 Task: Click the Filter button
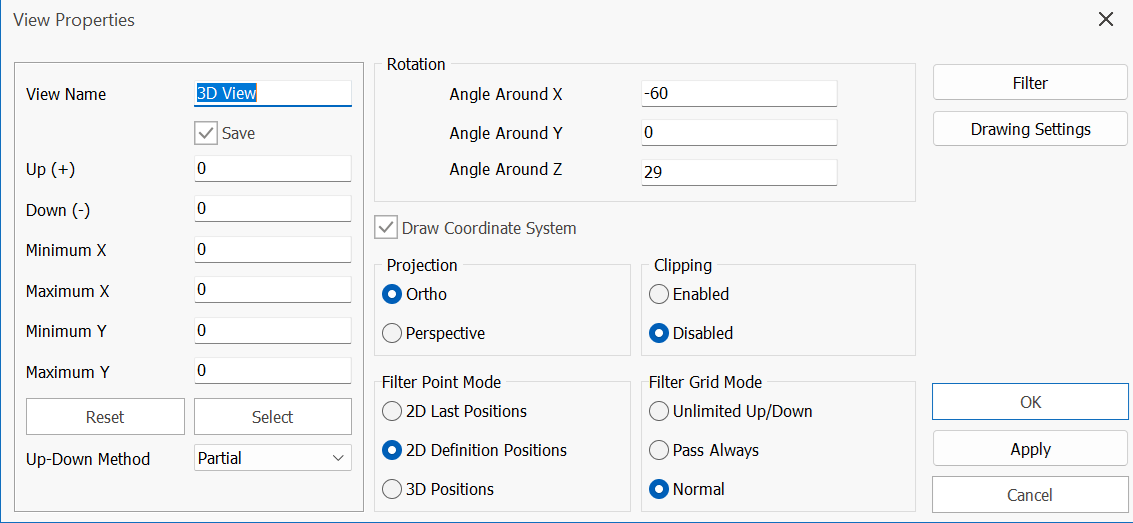tap(1030, 84)
